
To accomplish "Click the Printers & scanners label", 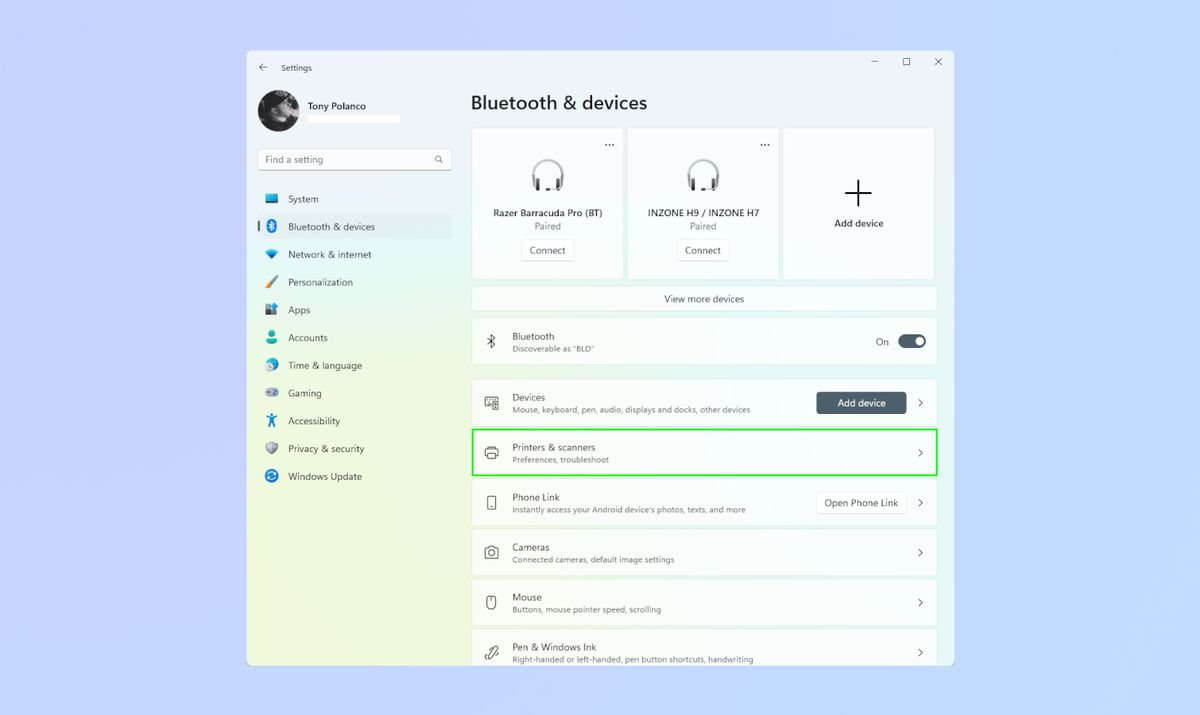I will click(x=553, y=447).
